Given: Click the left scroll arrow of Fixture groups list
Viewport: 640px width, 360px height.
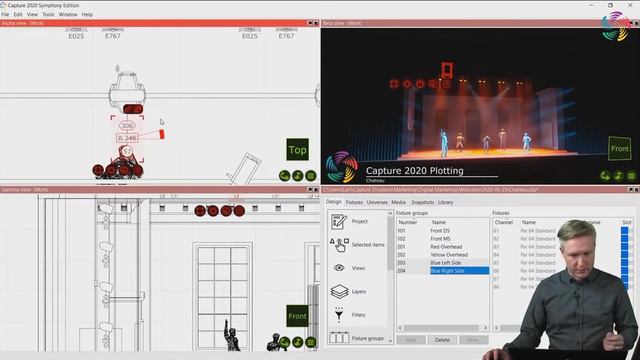Looking at the screenshot, I should pyautogui.click(x=400, y=328).
